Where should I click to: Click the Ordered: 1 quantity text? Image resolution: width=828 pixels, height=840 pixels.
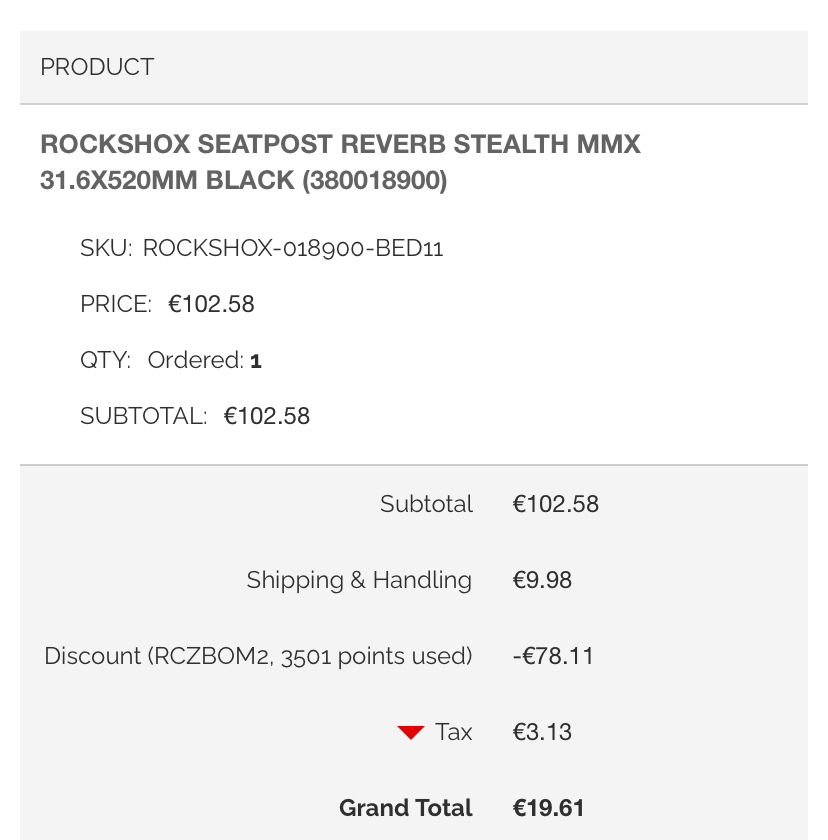point(204,360)
